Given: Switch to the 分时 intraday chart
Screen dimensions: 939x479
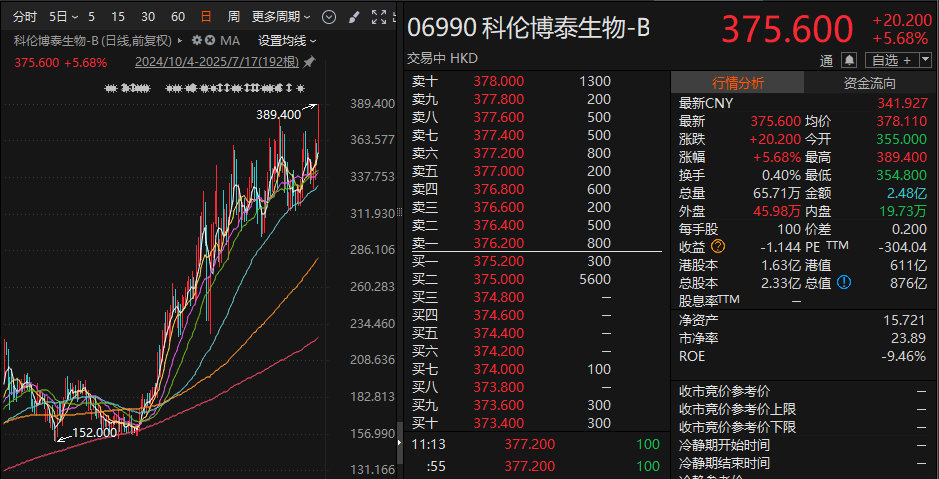Looking at the screenshot, I should 25,17.
